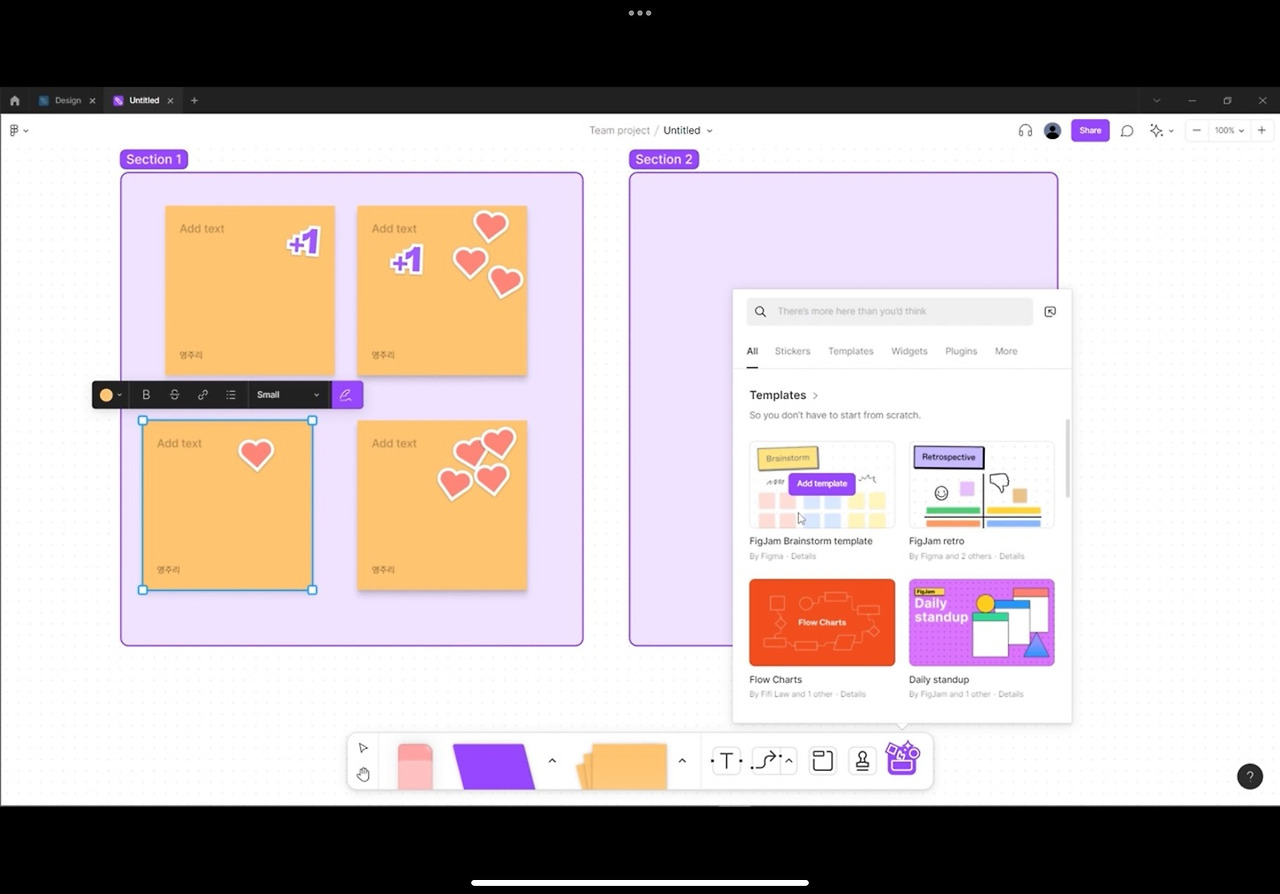This screenshot has width=1280, height=894.
Task: Toggle bulleted list formatting
Action: coord(231,395)
